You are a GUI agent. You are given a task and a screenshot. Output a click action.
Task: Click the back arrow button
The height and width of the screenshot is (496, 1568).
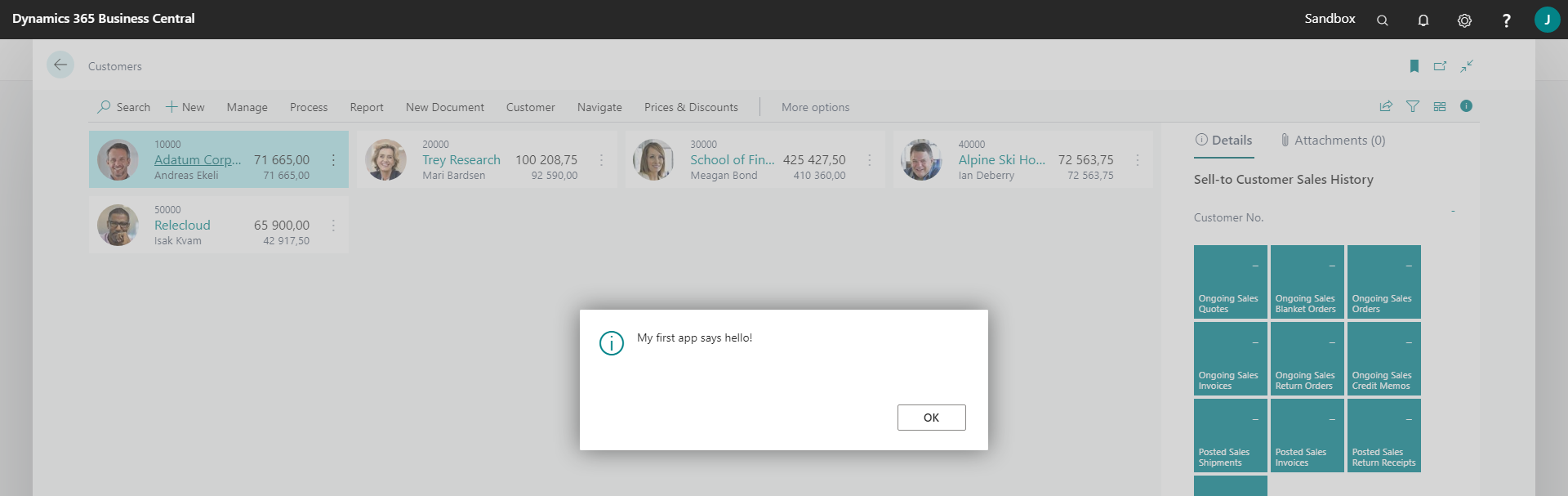60,65
